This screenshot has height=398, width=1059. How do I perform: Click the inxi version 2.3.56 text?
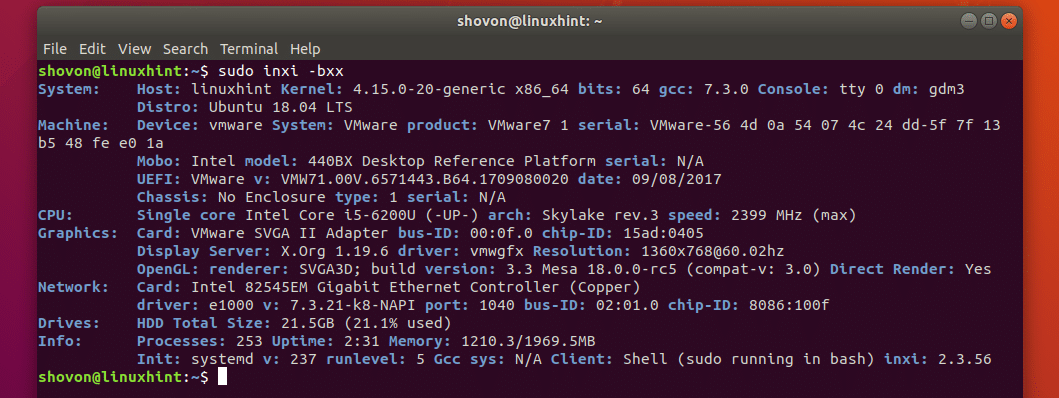pos(964,358)
